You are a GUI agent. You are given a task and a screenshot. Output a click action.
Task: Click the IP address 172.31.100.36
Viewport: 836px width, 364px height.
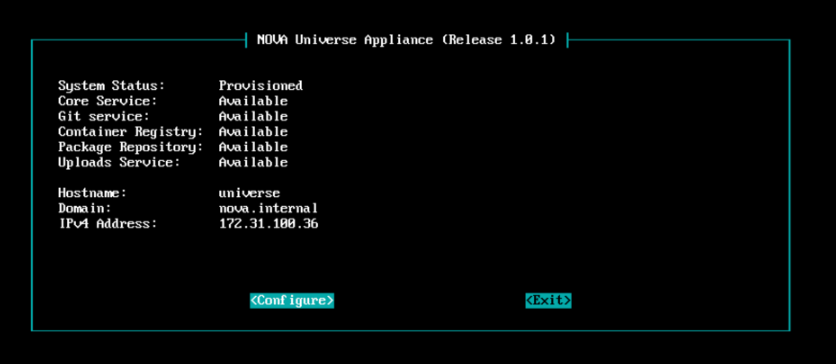(268, 224)
